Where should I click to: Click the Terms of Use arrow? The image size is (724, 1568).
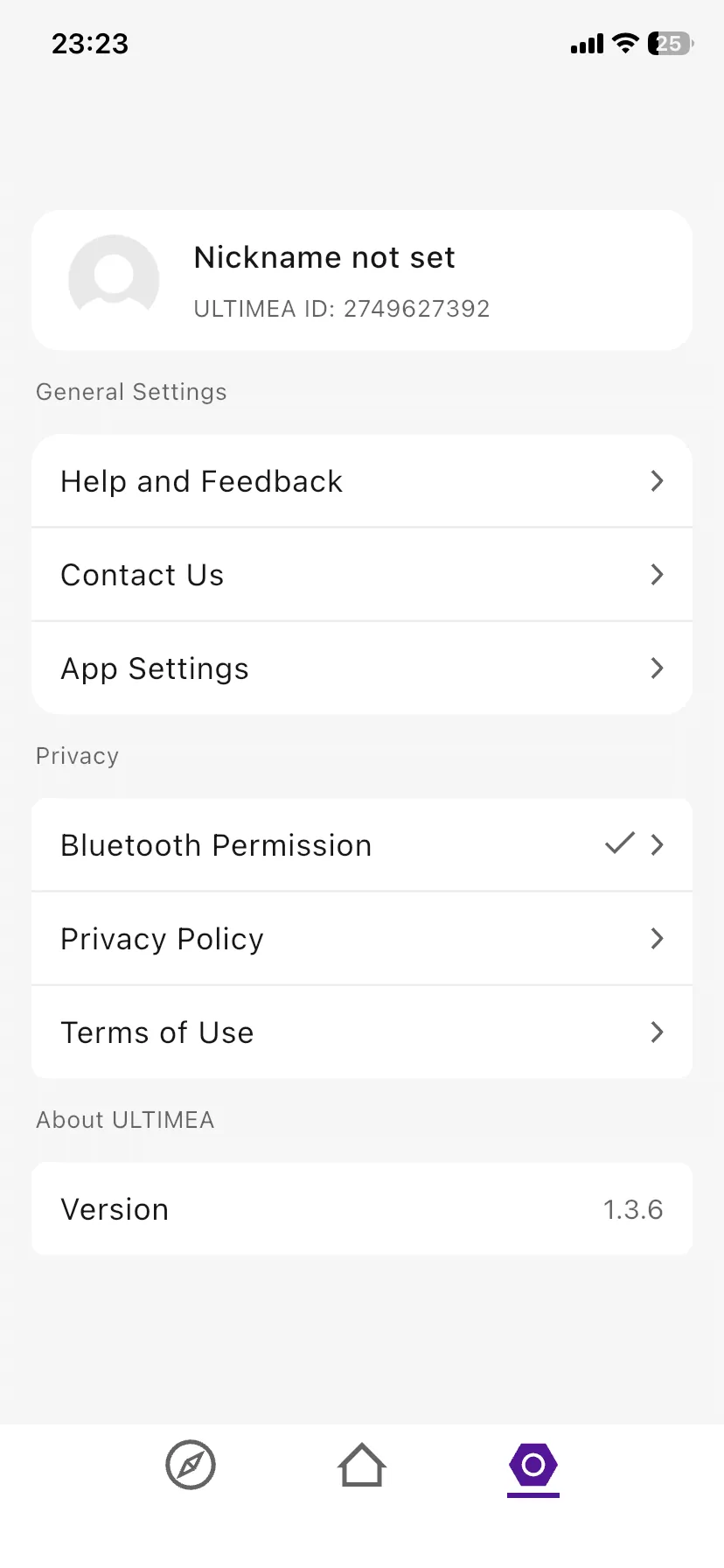[658, 1032]
